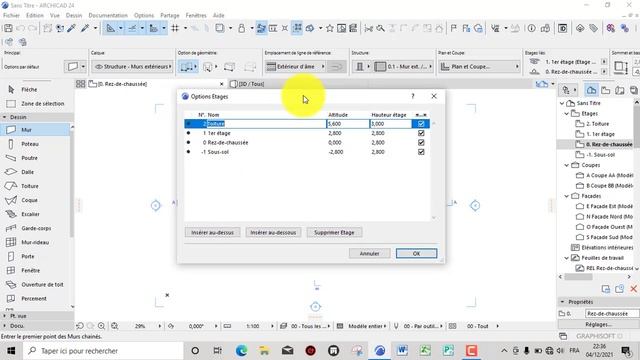
Task: Open the Edition menu
Action: 35,16
